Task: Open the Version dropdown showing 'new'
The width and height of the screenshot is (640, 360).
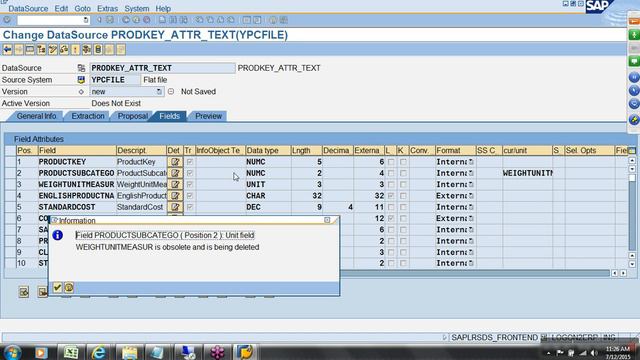Action: 159,91
